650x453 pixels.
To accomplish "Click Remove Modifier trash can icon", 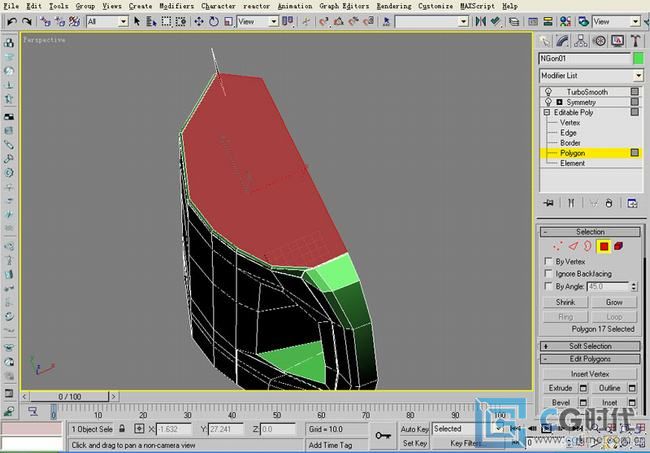I will pyautogui.click(x=609, y=203).
